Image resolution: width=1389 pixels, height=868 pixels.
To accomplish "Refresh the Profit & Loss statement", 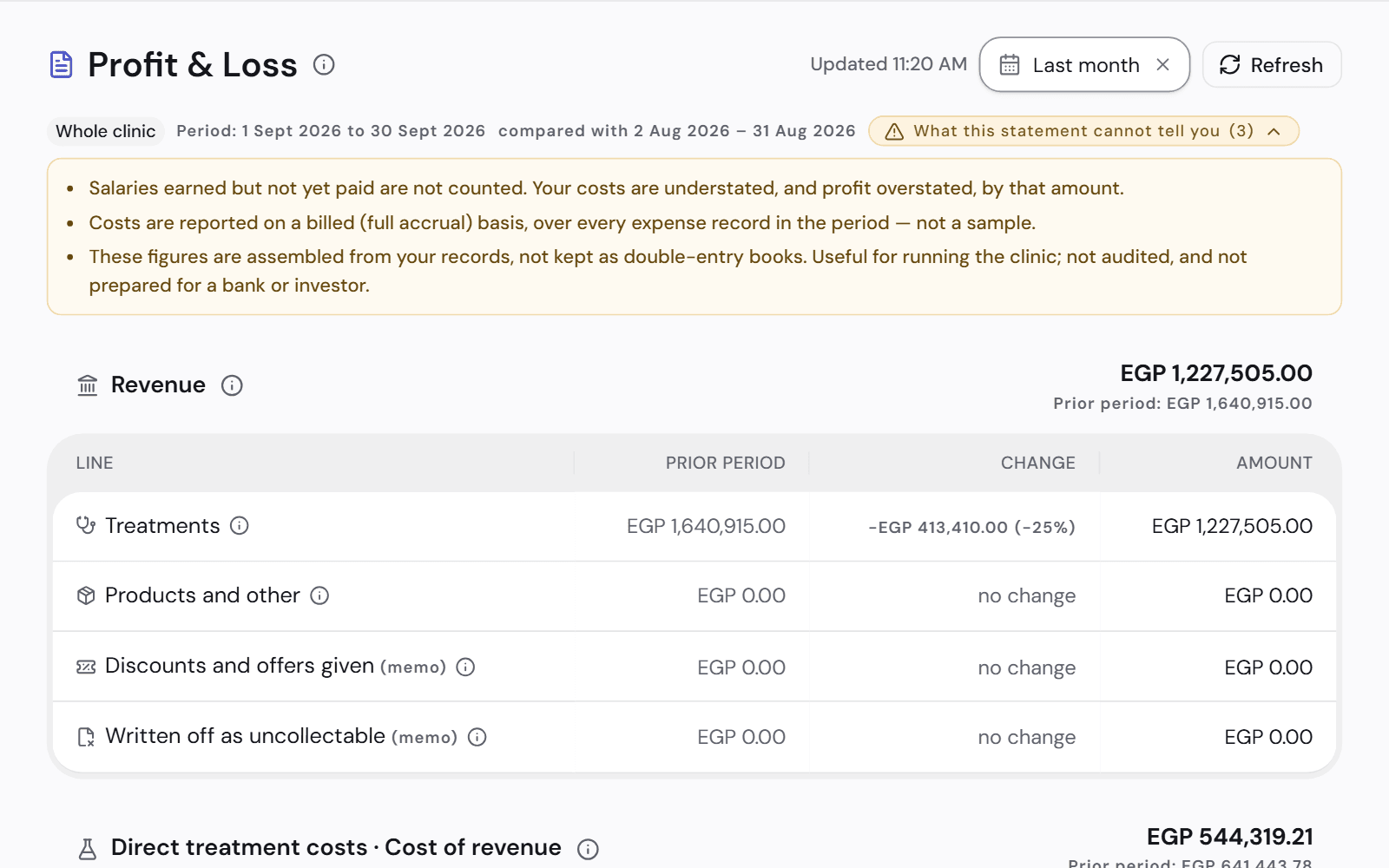I will point(1272,65).
